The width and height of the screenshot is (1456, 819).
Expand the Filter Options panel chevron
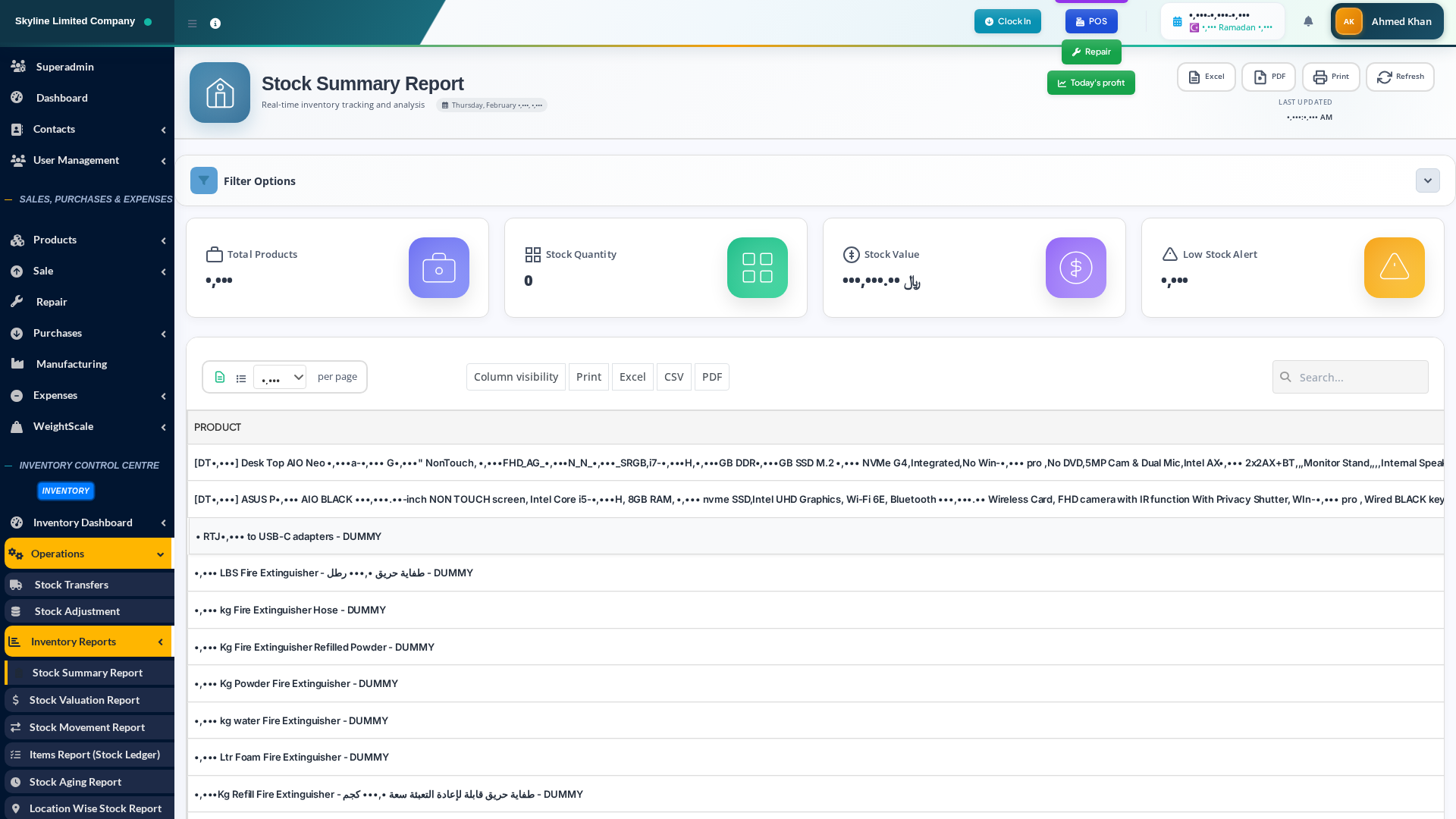[x=1427, y=180]
